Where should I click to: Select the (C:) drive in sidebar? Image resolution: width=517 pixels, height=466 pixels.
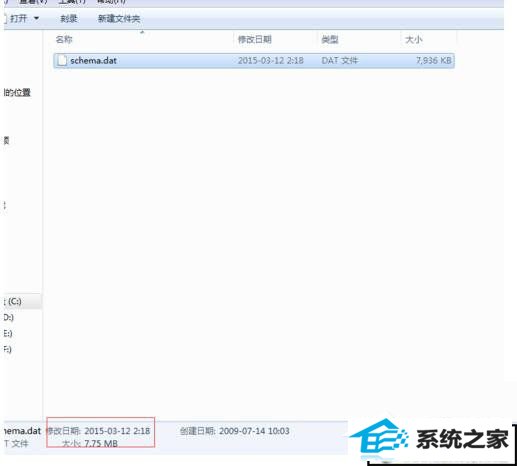(13, 301)
